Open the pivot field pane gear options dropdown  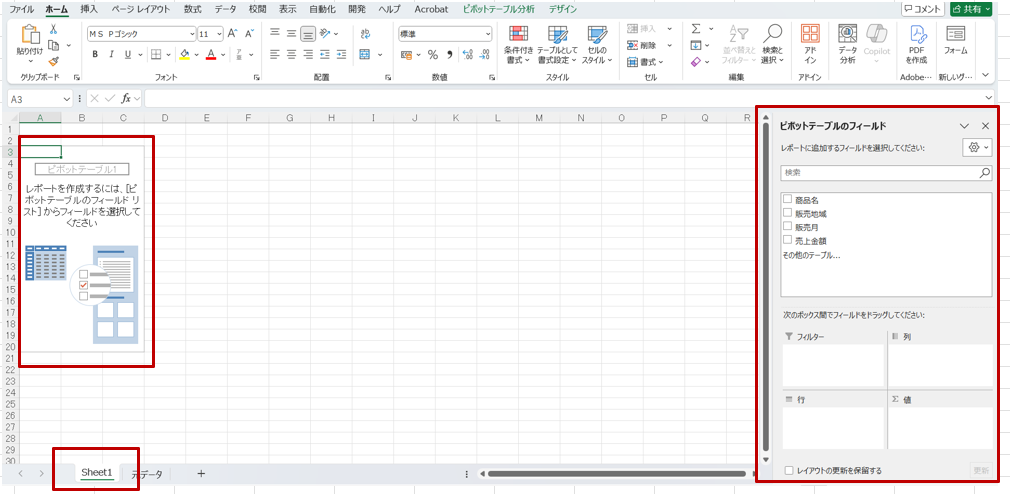coord(976,148)
